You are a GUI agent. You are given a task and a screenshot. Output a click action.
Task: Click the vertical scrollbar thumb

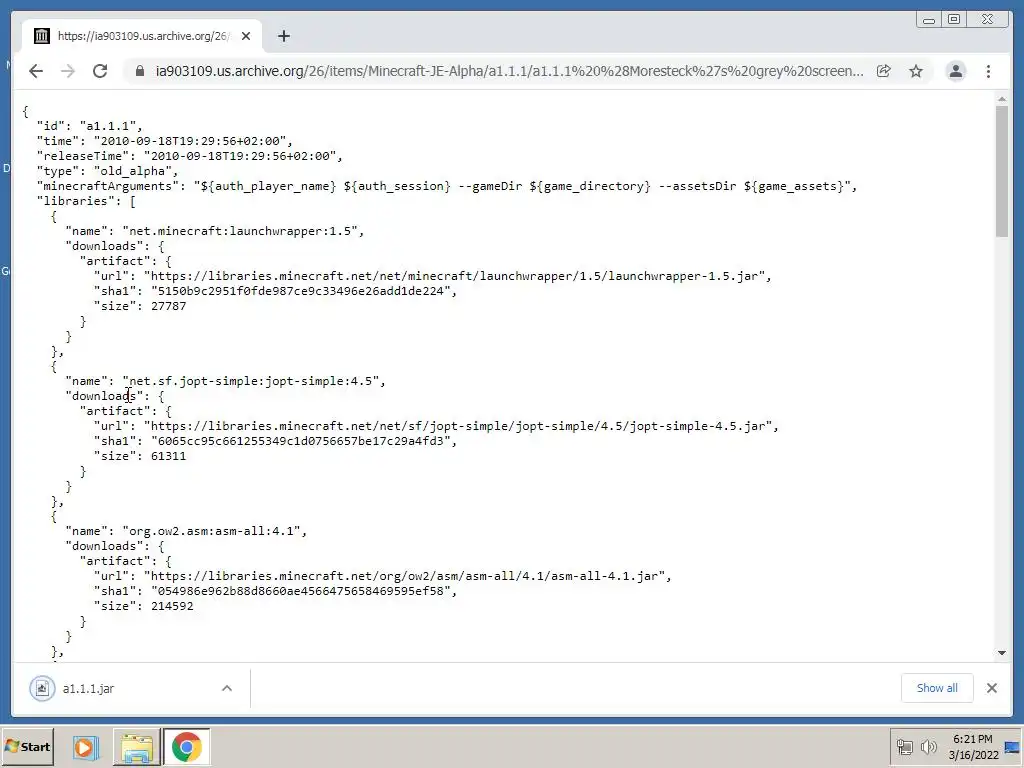1002,171
